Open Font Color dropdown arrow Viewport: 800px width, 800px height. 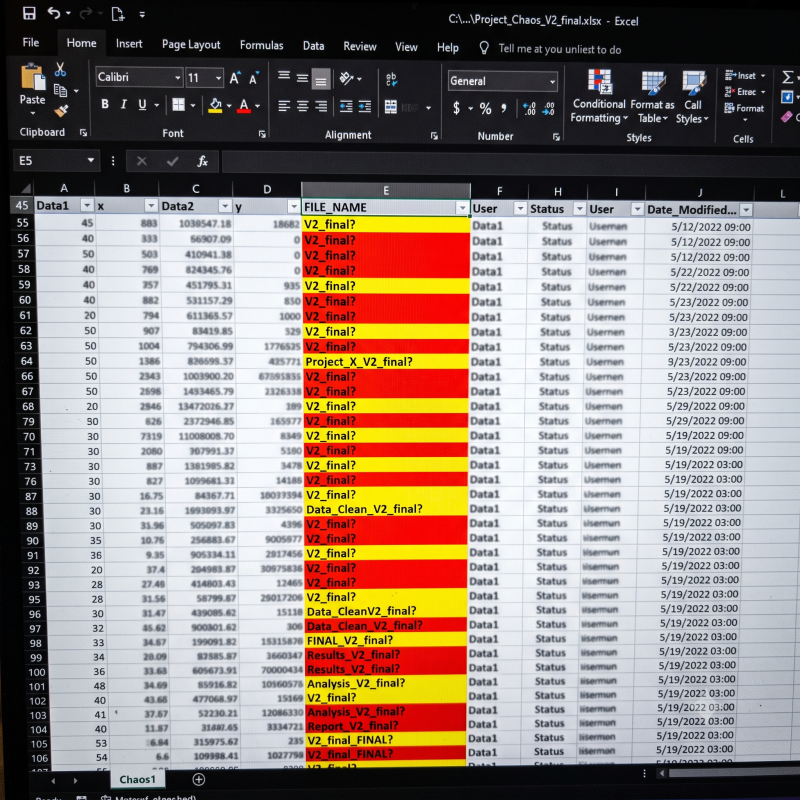[258, 106]
